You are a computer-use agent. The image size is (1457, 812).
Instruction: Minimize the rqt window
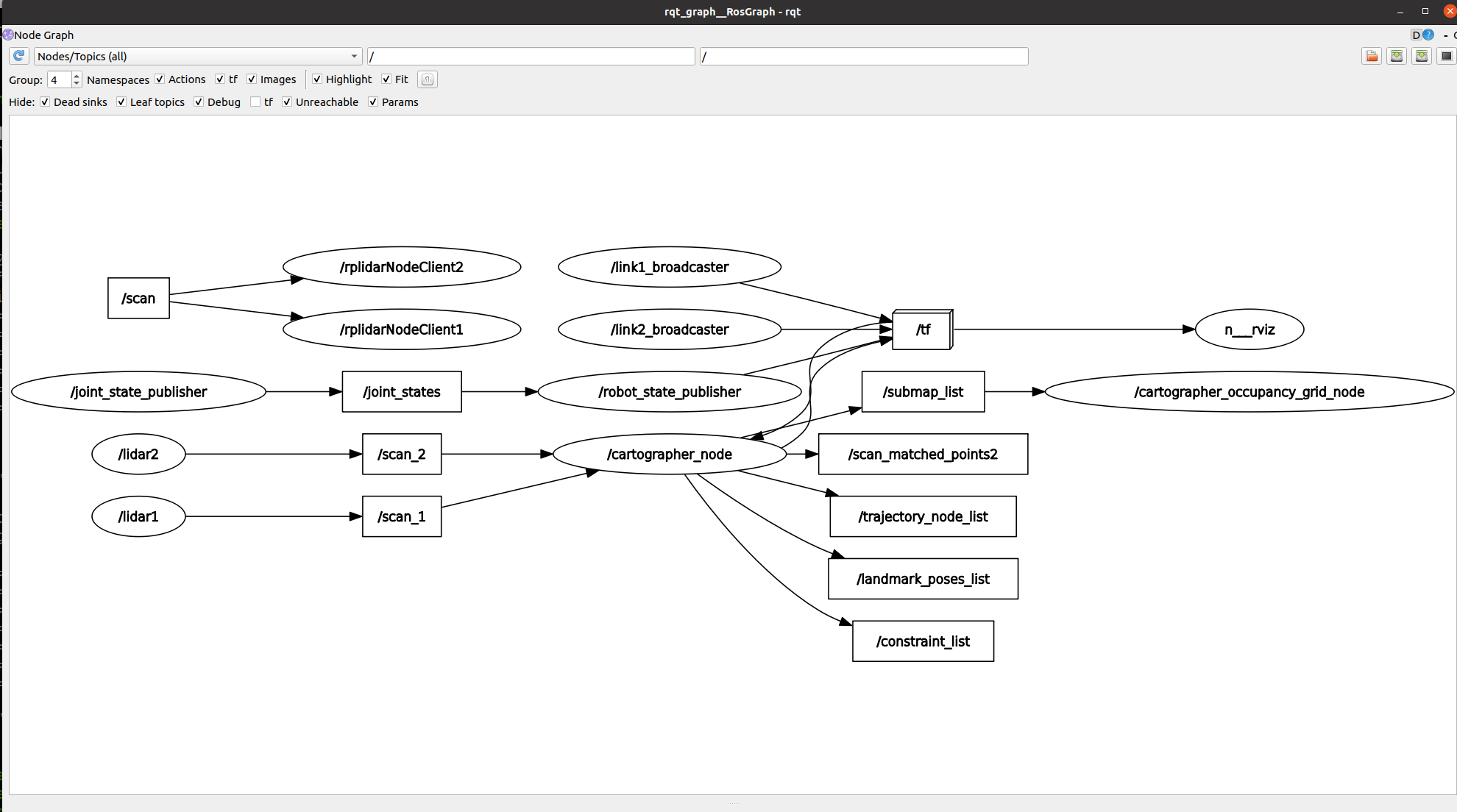click(1400, 11)
